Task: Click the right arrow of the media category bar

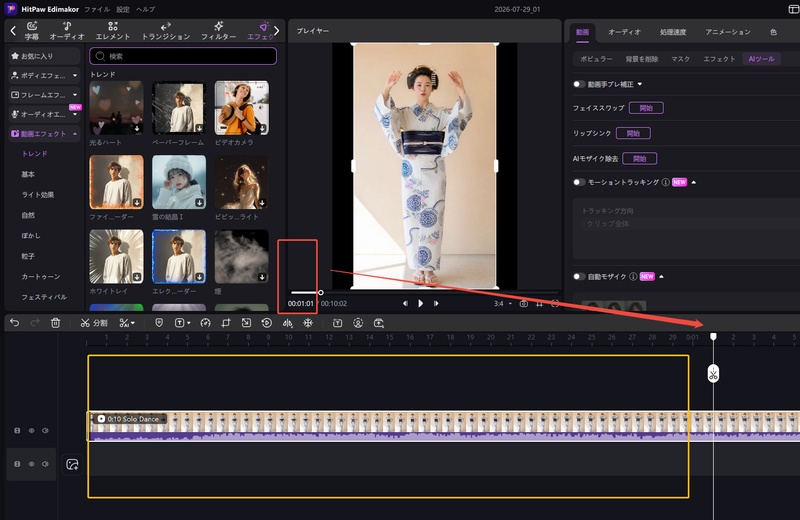Action: point(277,31)
